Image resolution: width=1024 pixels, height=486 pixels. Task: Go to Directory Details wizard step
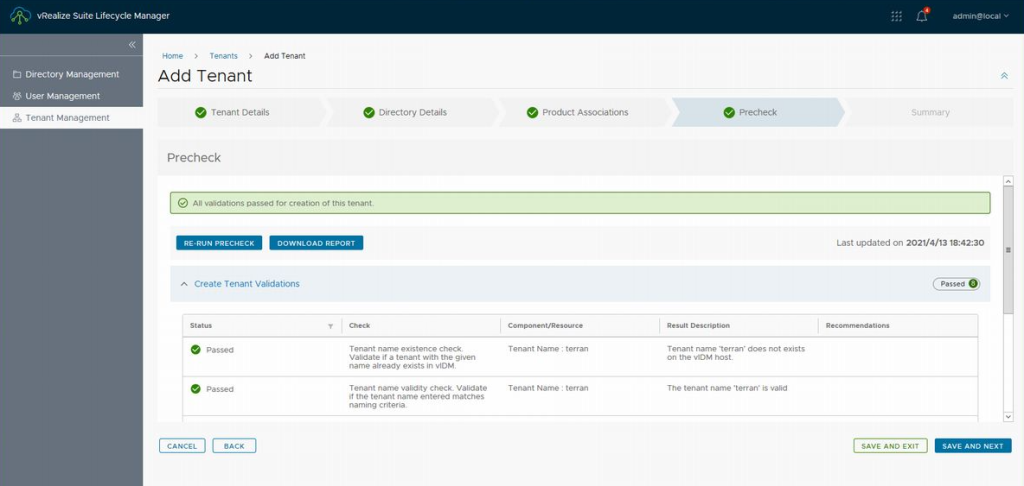[412, 112]
